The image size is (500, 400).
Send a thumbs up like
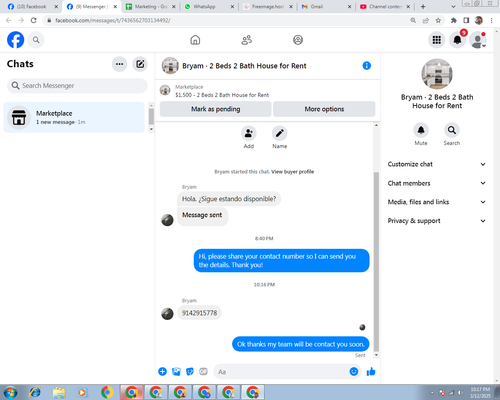(x=371, y=371)
